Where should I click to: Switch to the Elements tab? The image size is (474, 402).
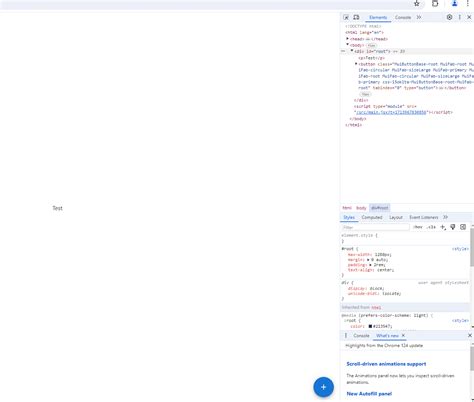coord(378,17)
